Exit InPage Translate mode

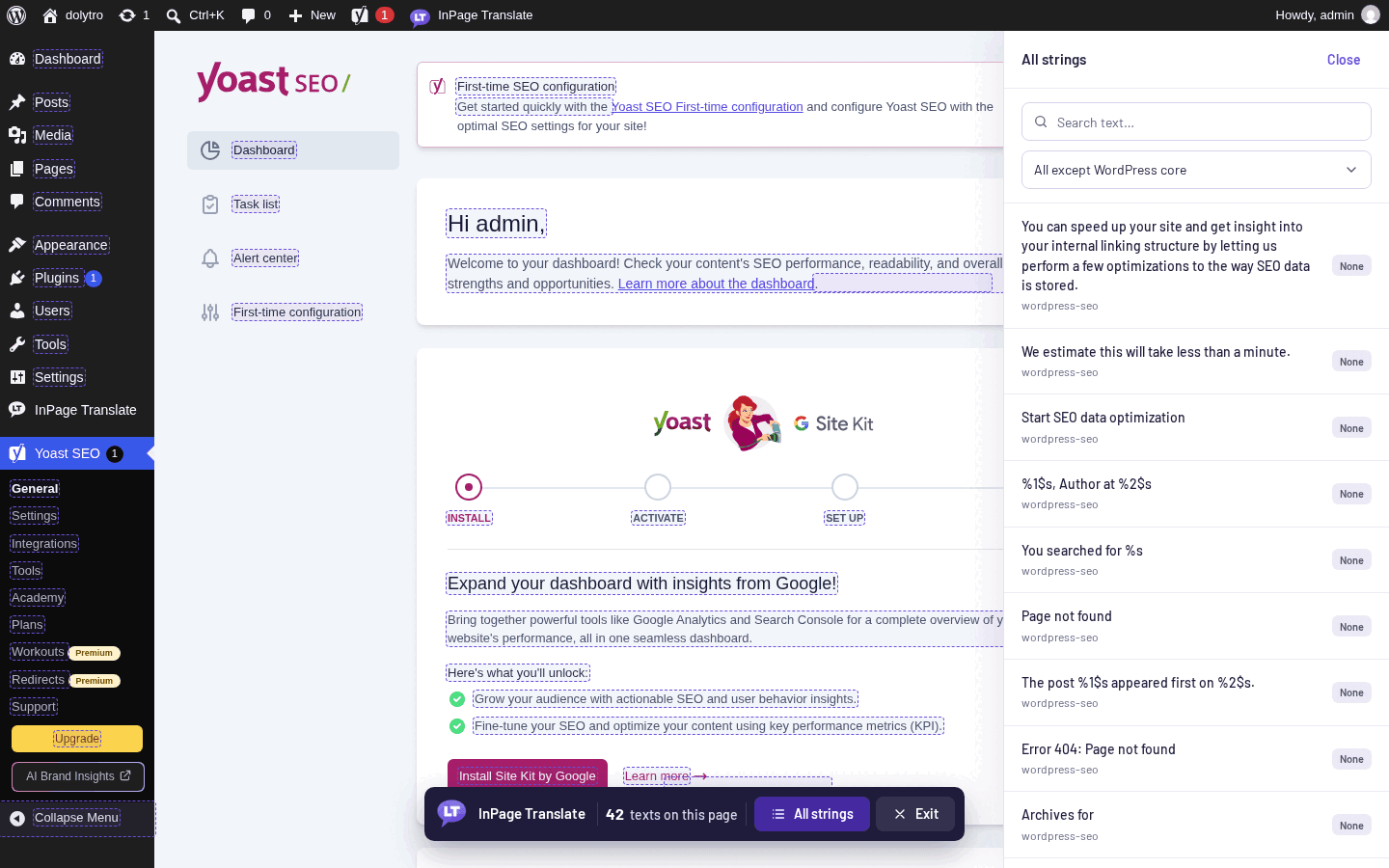pyautogui.click(x=915, y=814)
